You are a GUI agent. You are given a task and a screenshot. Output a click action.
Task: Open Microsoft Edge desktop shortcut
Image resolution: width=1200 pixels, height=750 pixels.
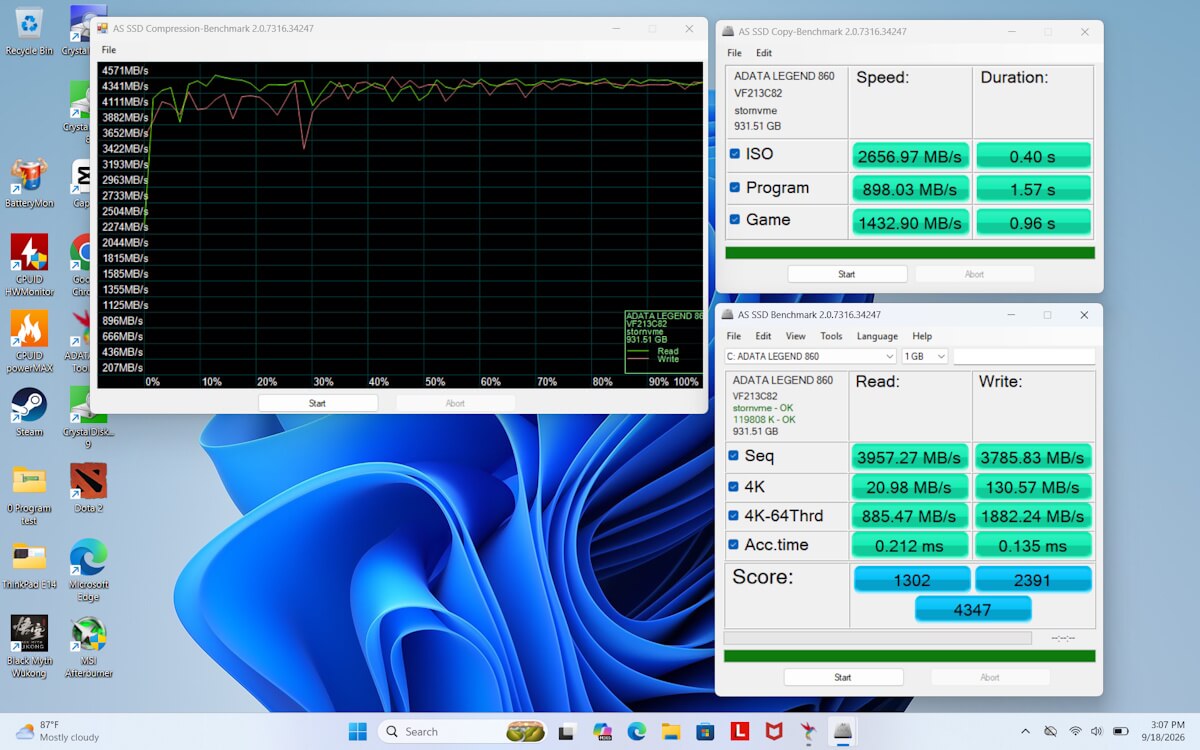tap(88, 571)
